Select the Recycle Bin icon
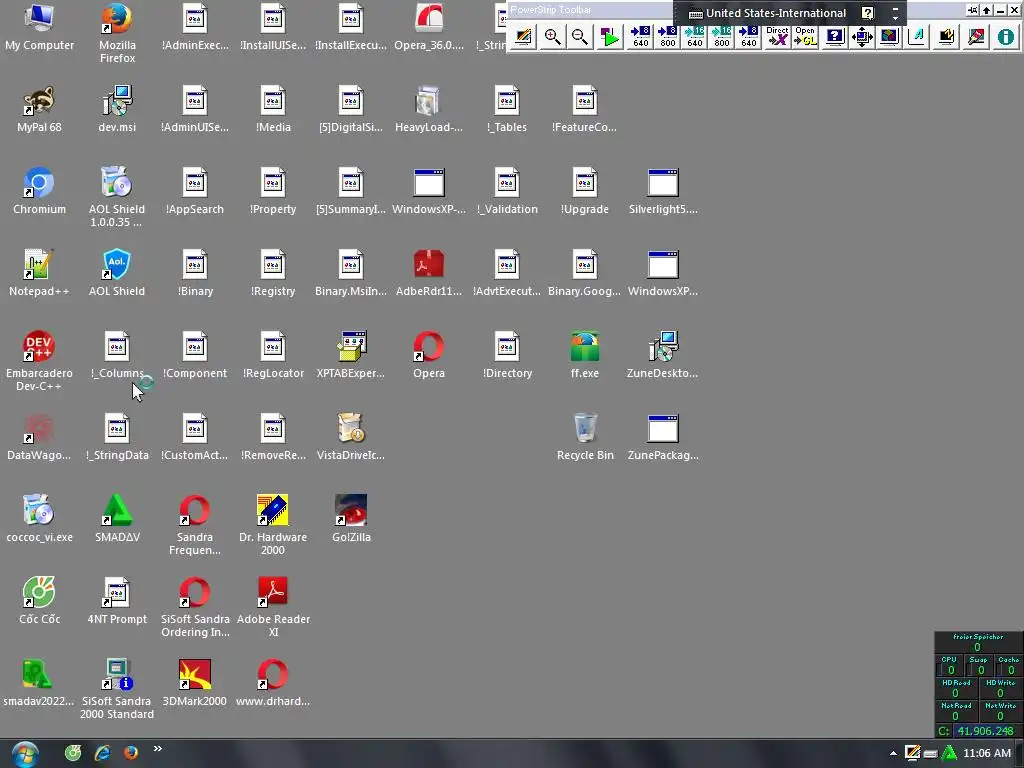The height and width of the screenshot is (768, 1024). [x=585, y=437]
